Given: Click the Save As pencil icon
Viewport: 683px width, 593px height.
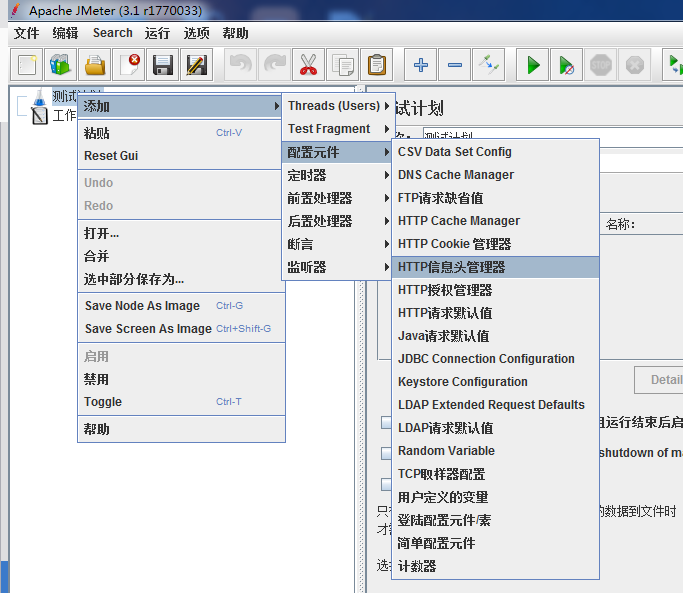Looking at the screenshot, I should click(x=196, y=65).
